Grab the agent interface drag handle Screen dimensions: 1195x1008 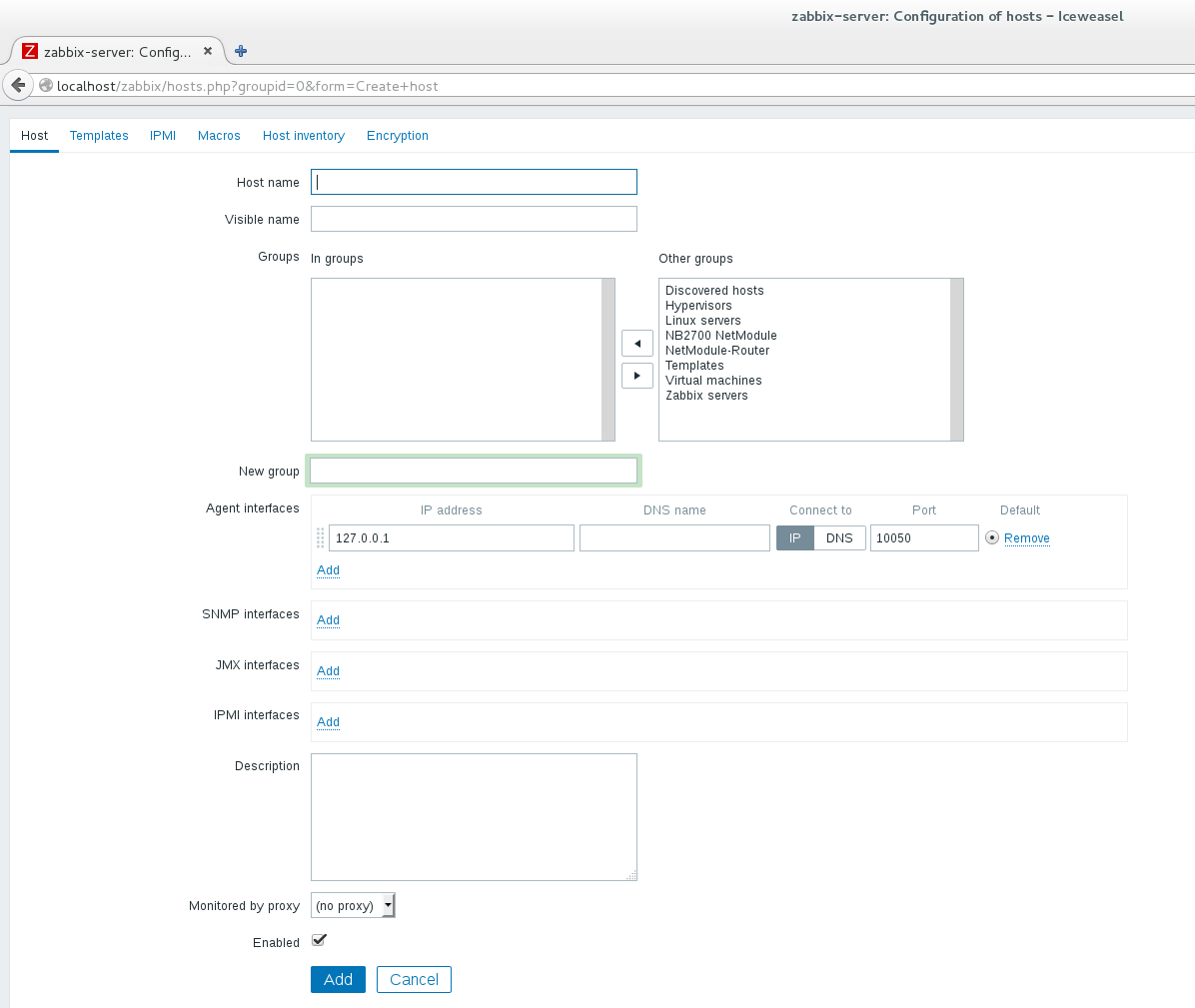click(x=320, y=537)
